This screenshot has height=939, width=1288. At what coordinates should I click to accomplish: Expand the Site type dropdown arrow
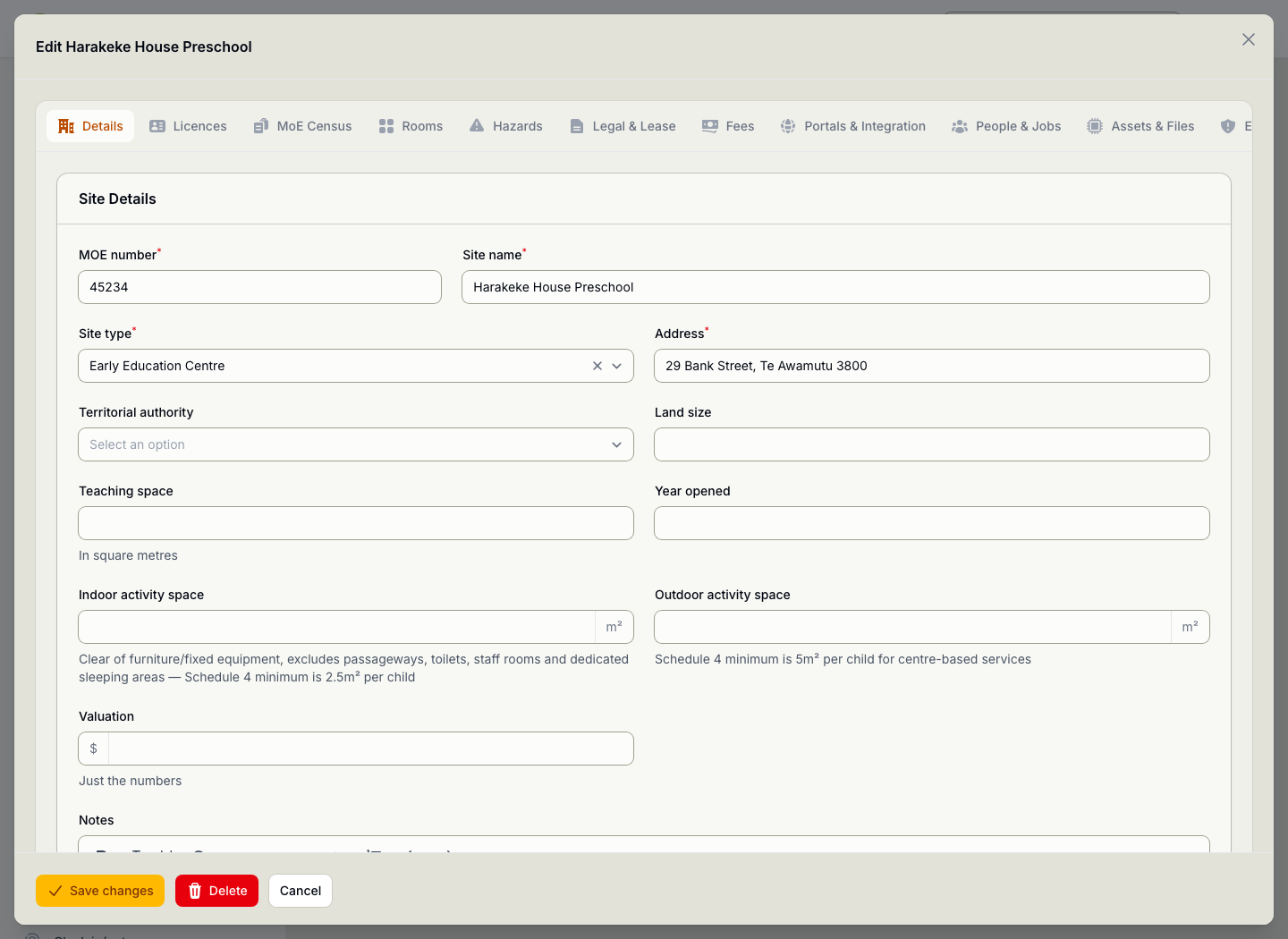click(617, 366)
